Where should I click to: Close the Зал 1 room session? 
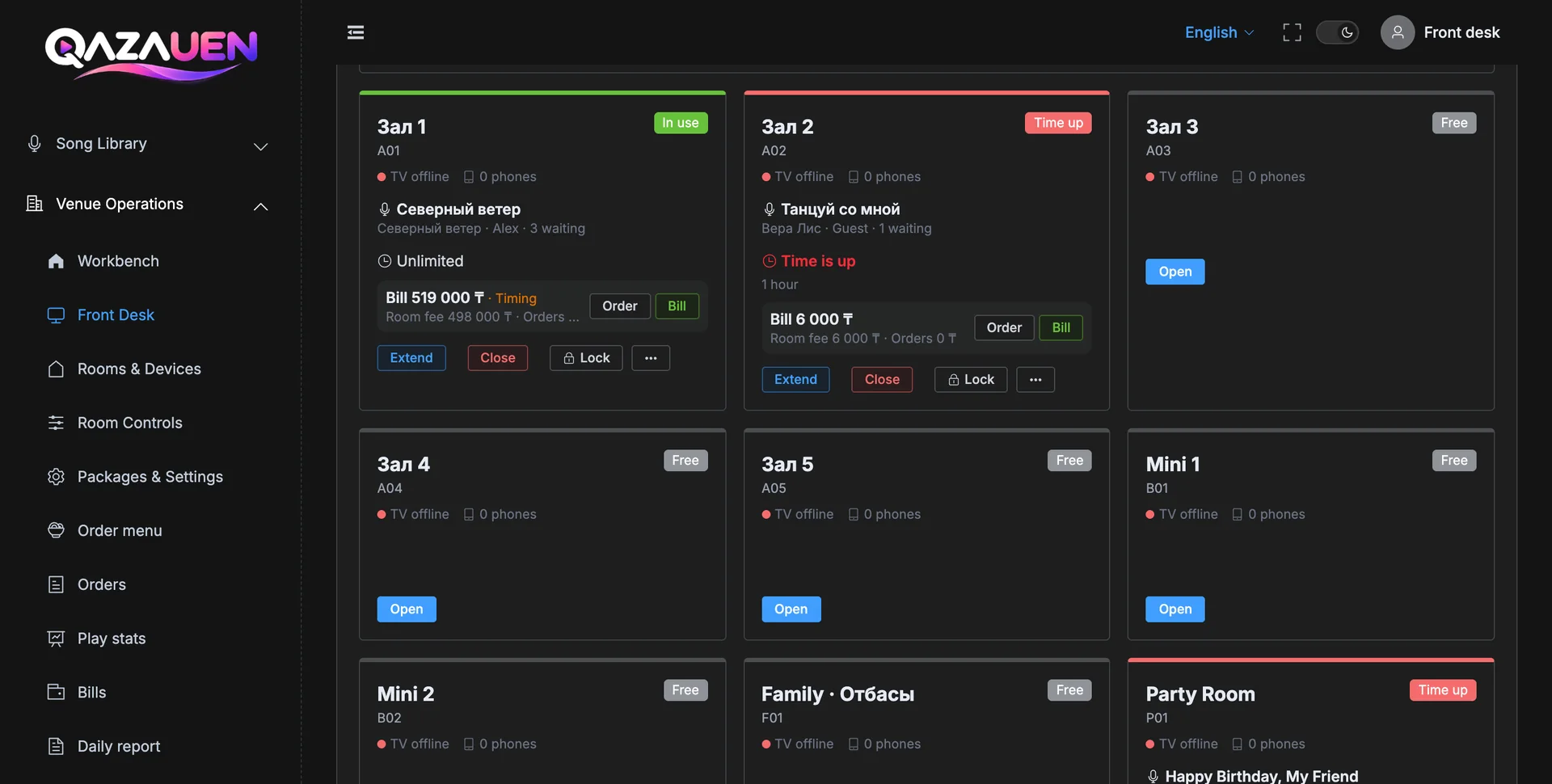(498, 358)
